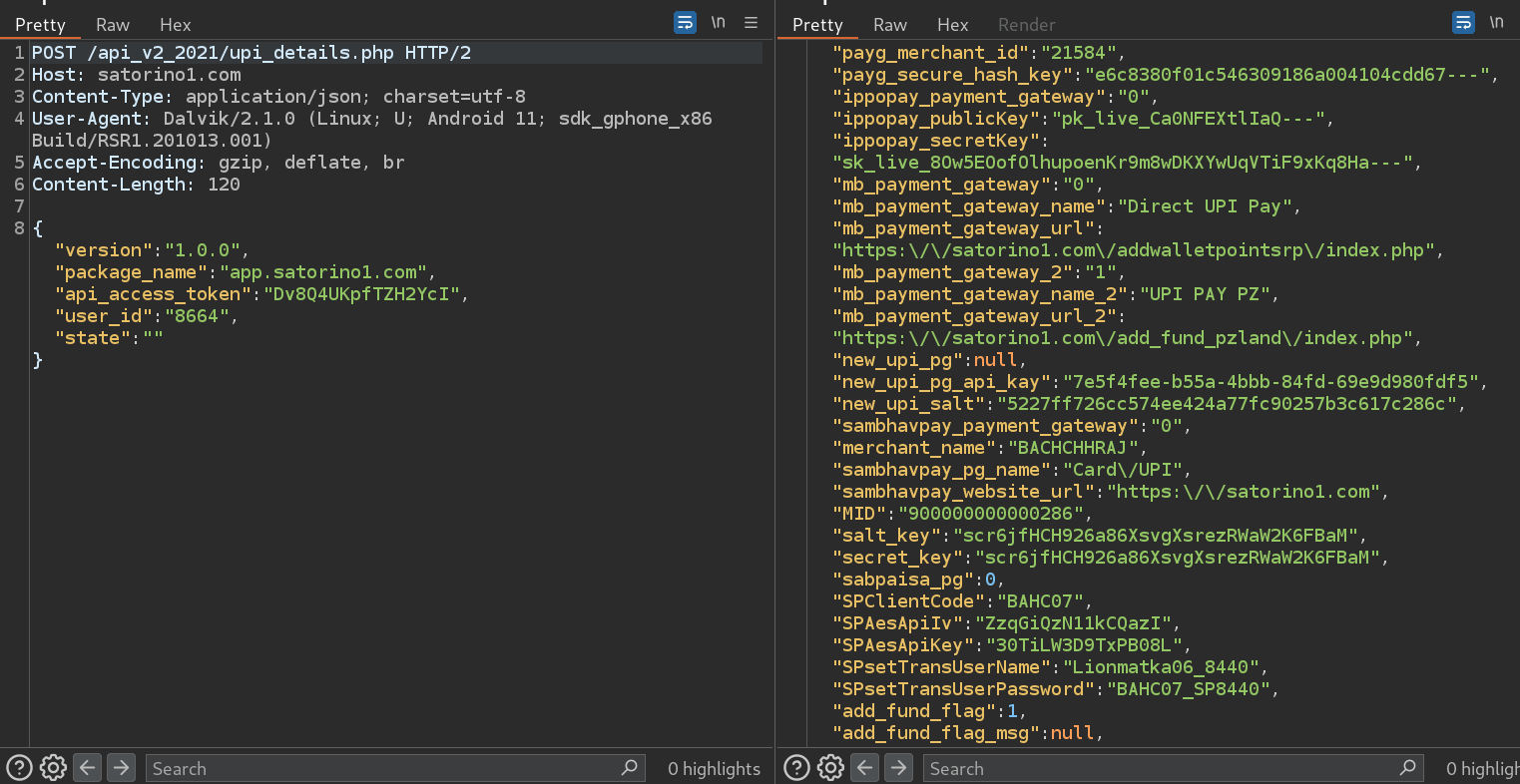Click SPAesApiKey value line
The image size is (1520, 784).
point(1012,645)
